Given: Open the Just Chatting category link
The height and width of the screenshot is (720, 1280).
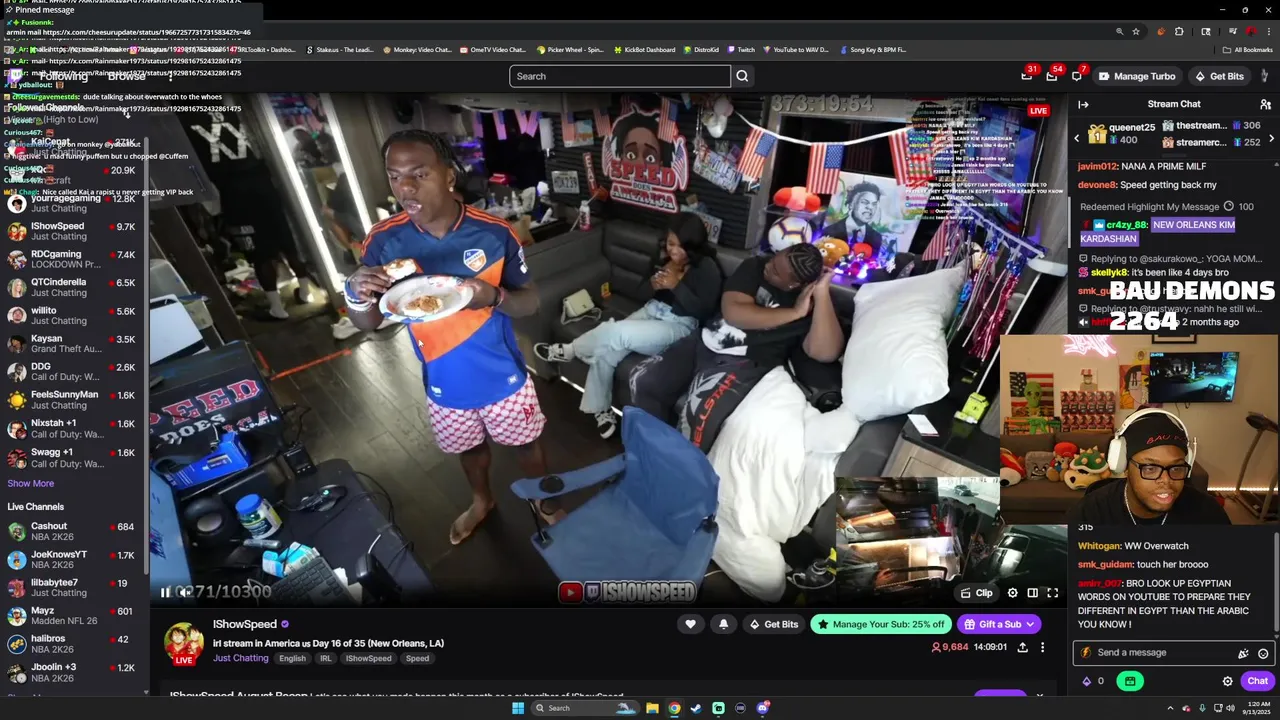Looking at the screenshot, I should coord(240,658).
